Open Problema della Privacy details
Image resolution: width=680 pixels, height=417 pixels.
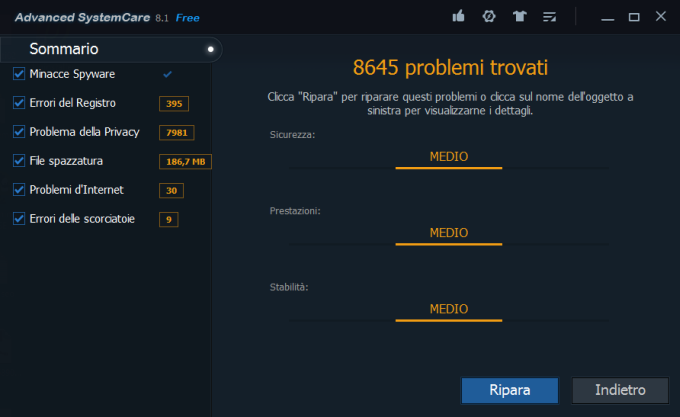(84, 132)
